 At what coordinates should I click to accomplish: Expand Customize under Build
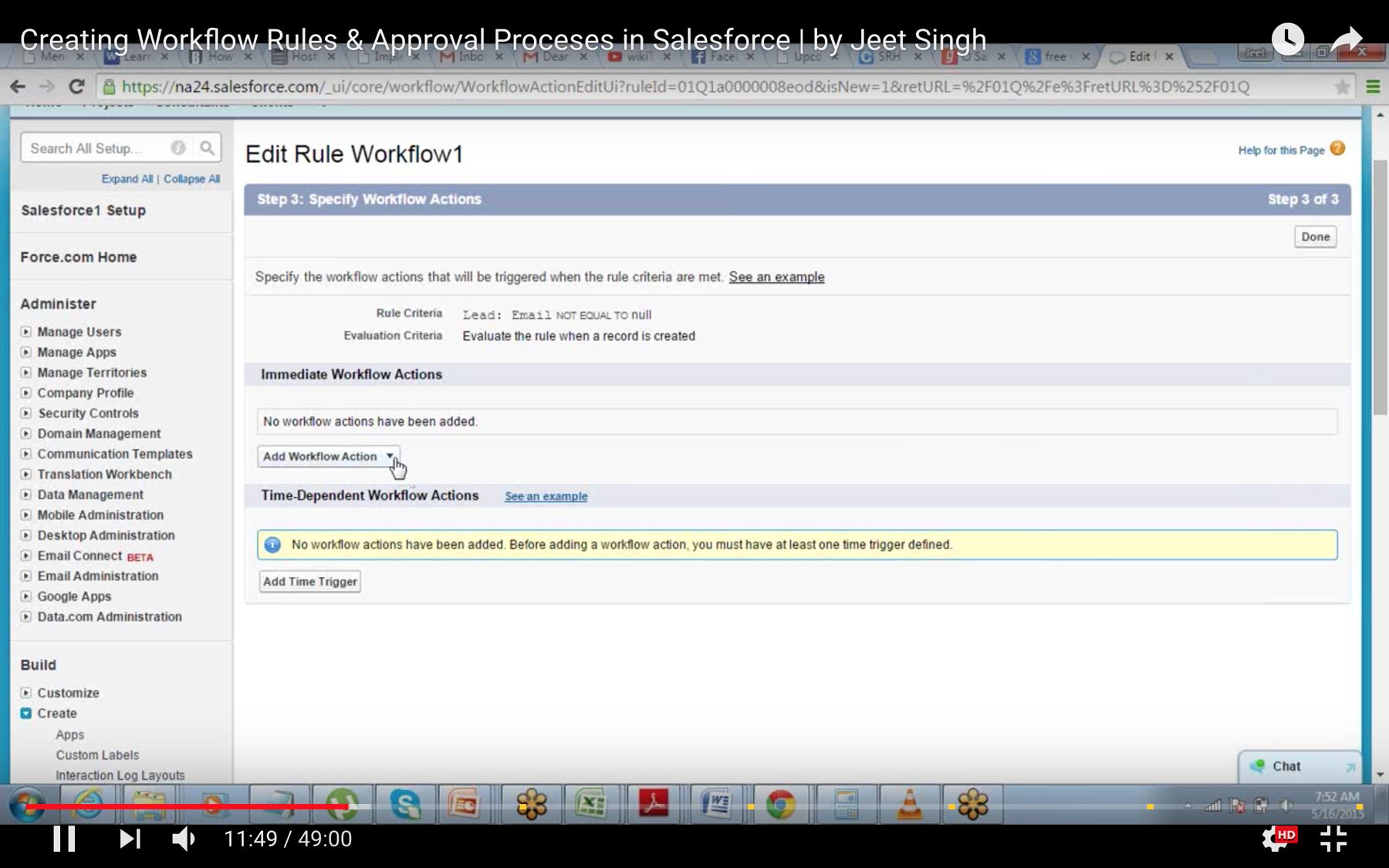click(x=26, y=693)
